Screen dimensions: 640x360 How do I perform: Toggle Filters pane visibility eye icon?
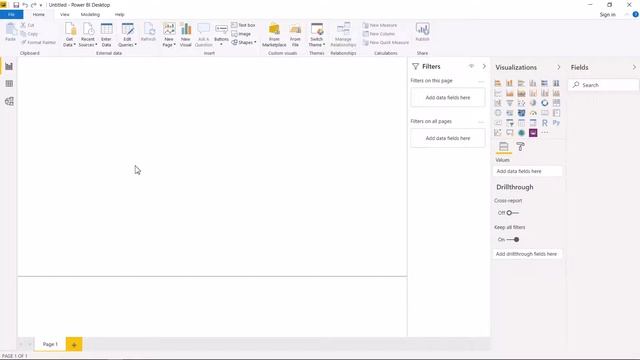pos(471,66)
